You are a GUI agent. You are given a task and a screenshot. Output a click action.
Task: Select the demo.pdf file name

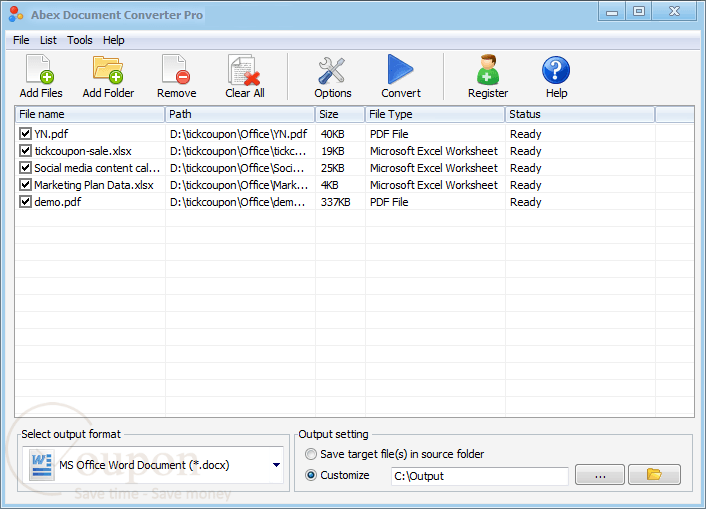coord(58,202)
